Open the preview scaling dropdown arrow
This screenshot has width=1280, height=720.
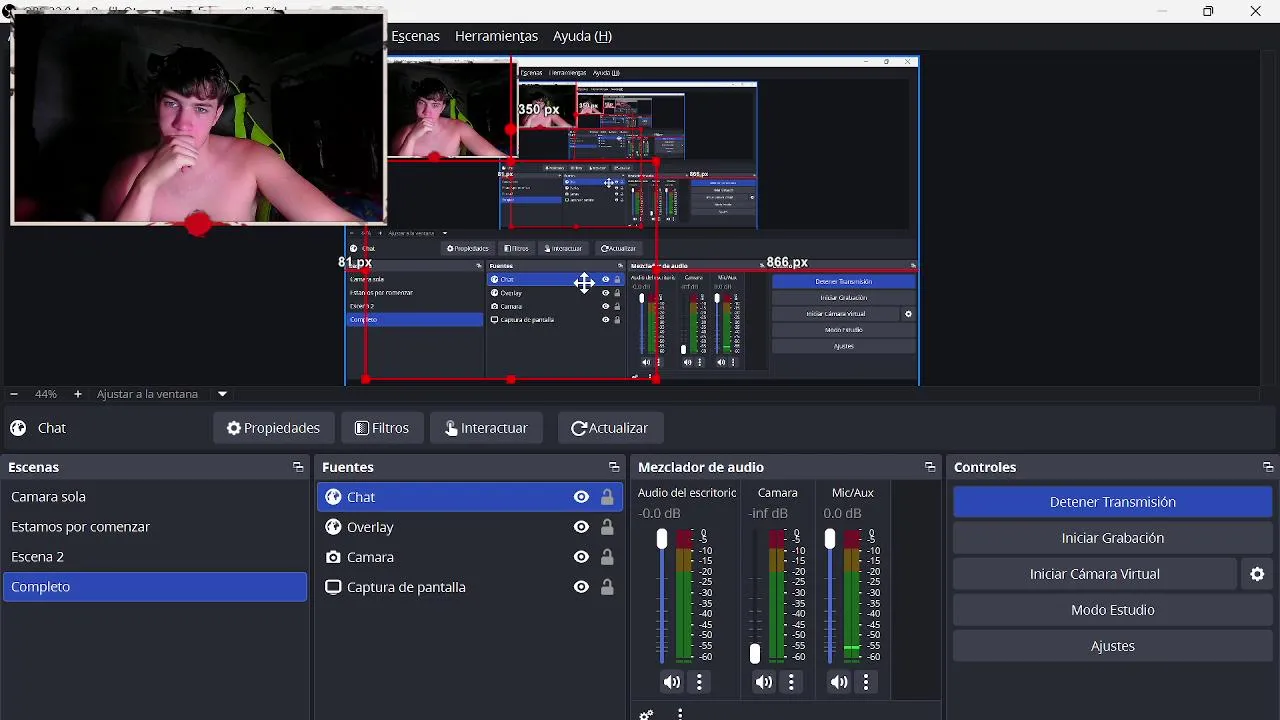[222, 394]
